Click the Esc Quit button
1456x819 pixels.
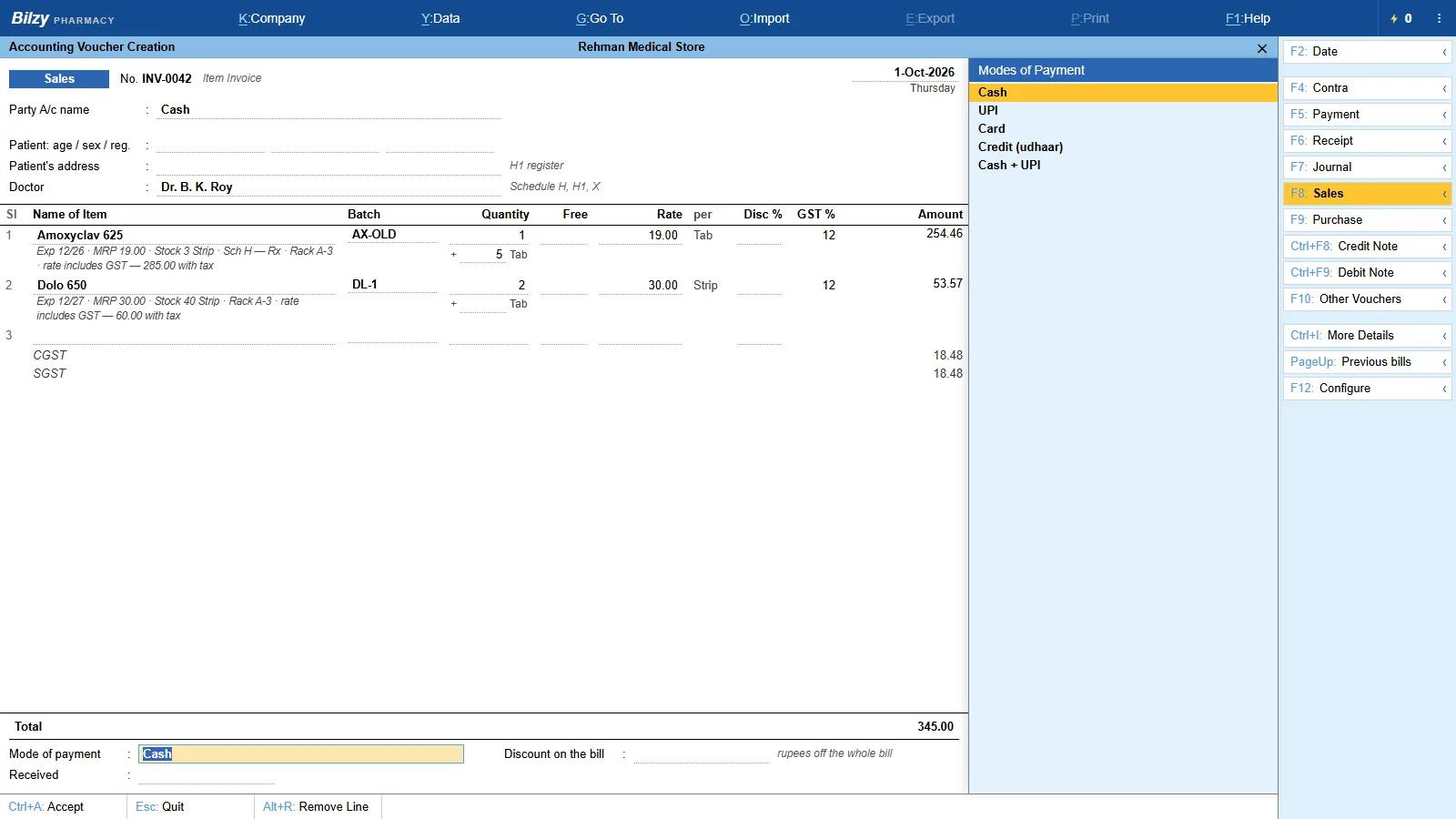[x=191, y=806]
